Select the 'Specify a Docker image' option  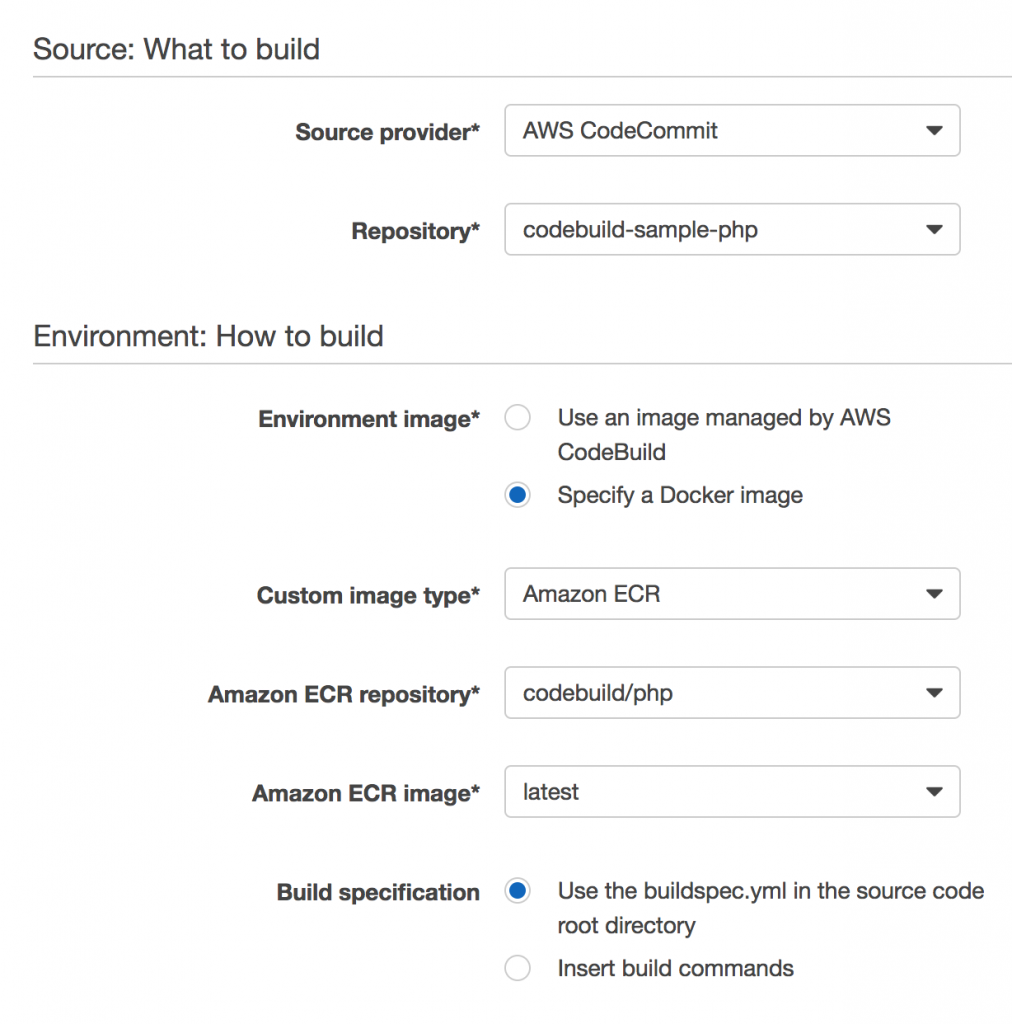click(x=517, y=494)
